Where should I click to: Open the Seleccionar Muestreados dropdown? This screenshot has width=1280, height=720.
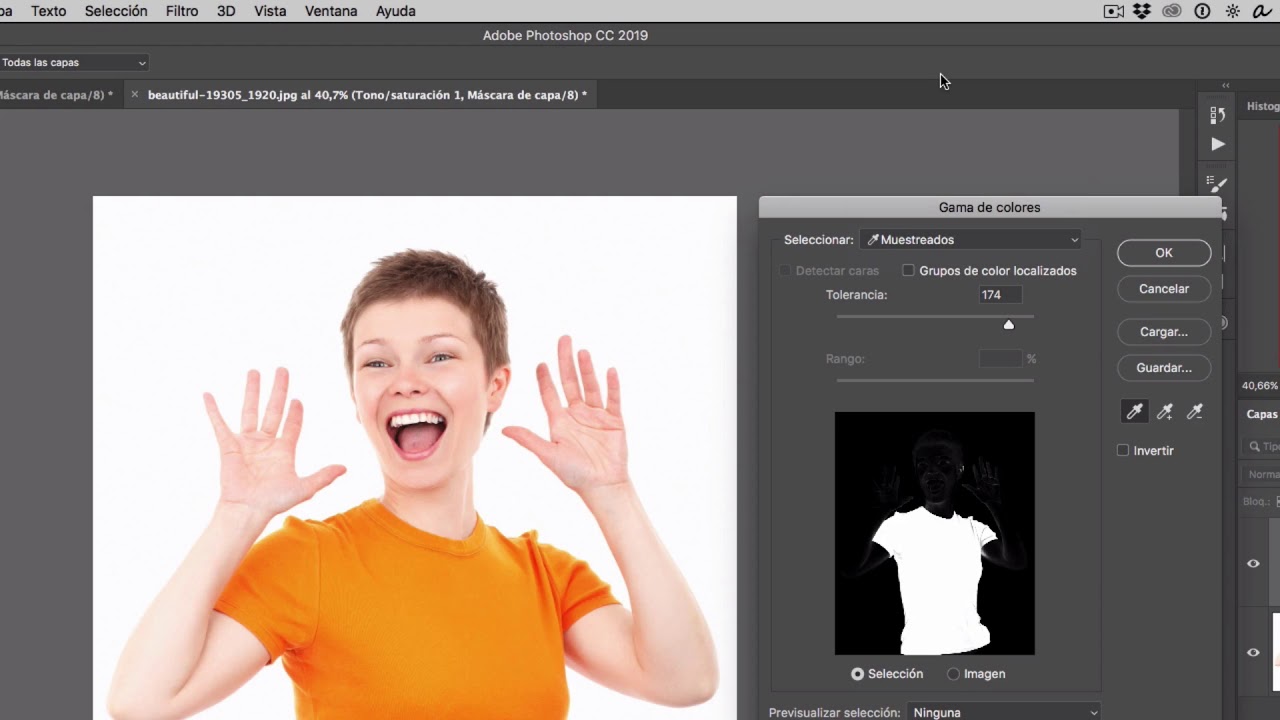pyautogui.click(x=971, y=240)
